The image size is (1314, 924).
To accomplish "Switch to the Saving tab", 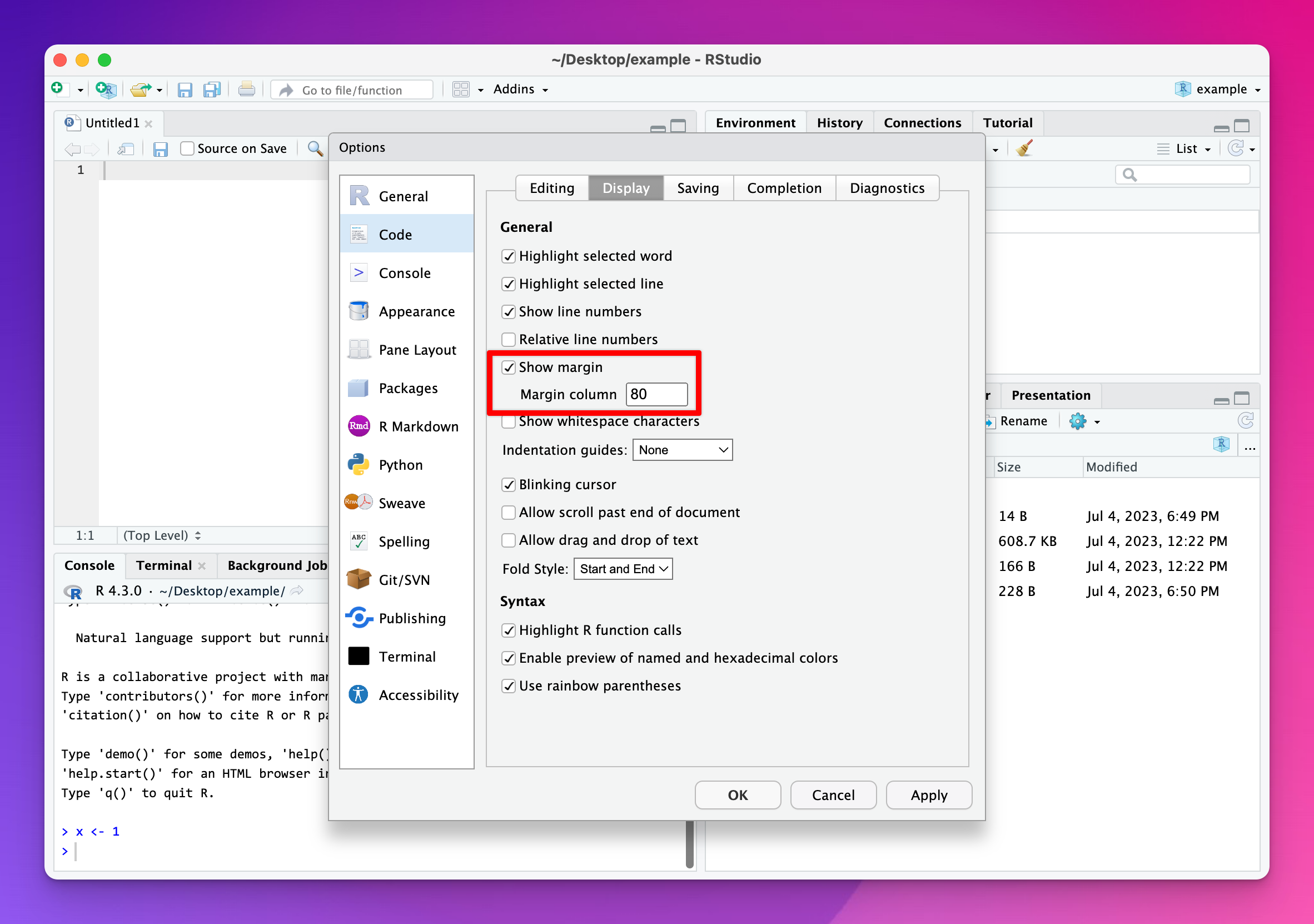I will tap(698, 188).
